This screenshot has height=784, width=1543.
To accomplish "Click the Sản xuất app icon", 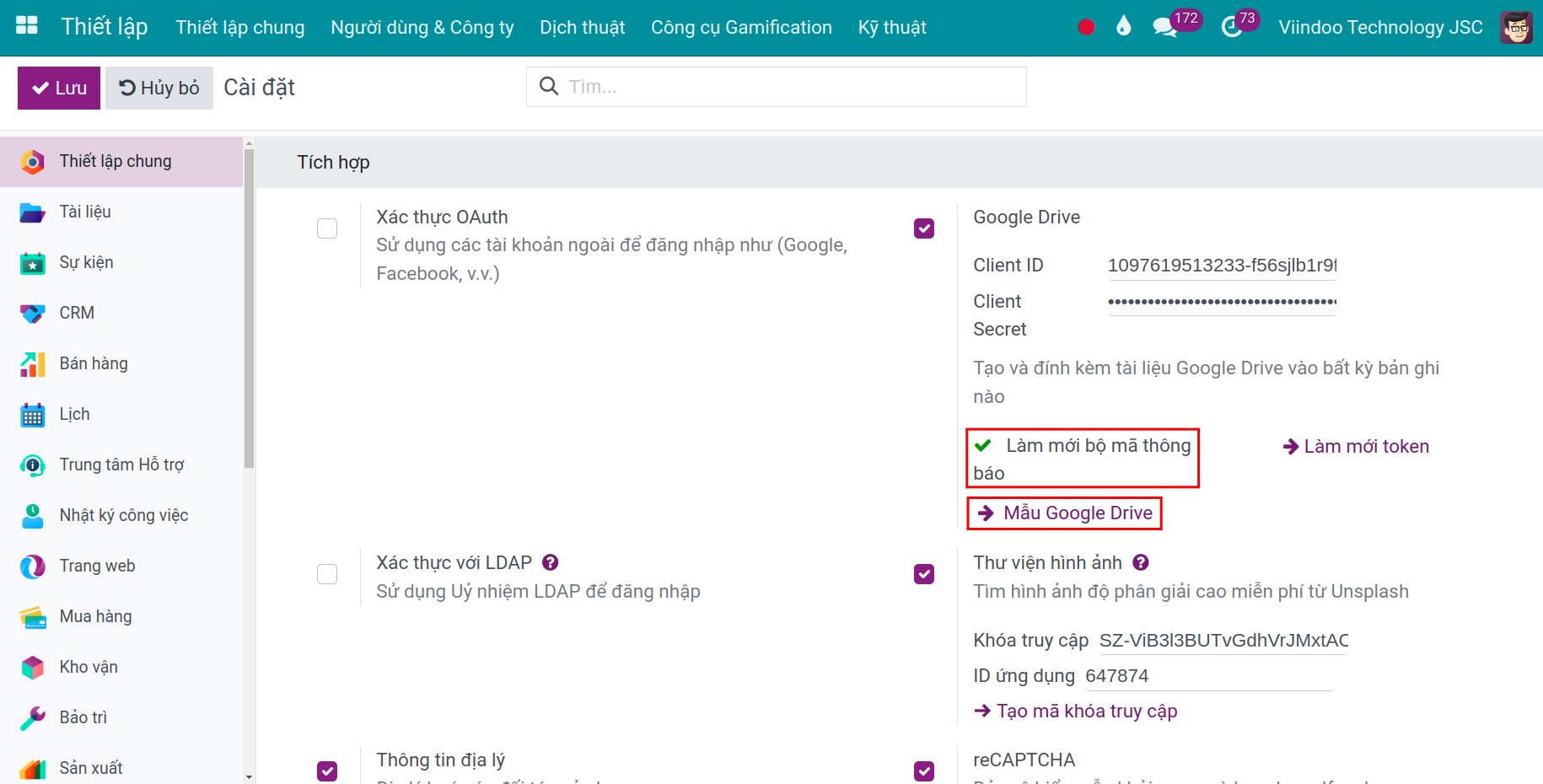I will [32, 769].
